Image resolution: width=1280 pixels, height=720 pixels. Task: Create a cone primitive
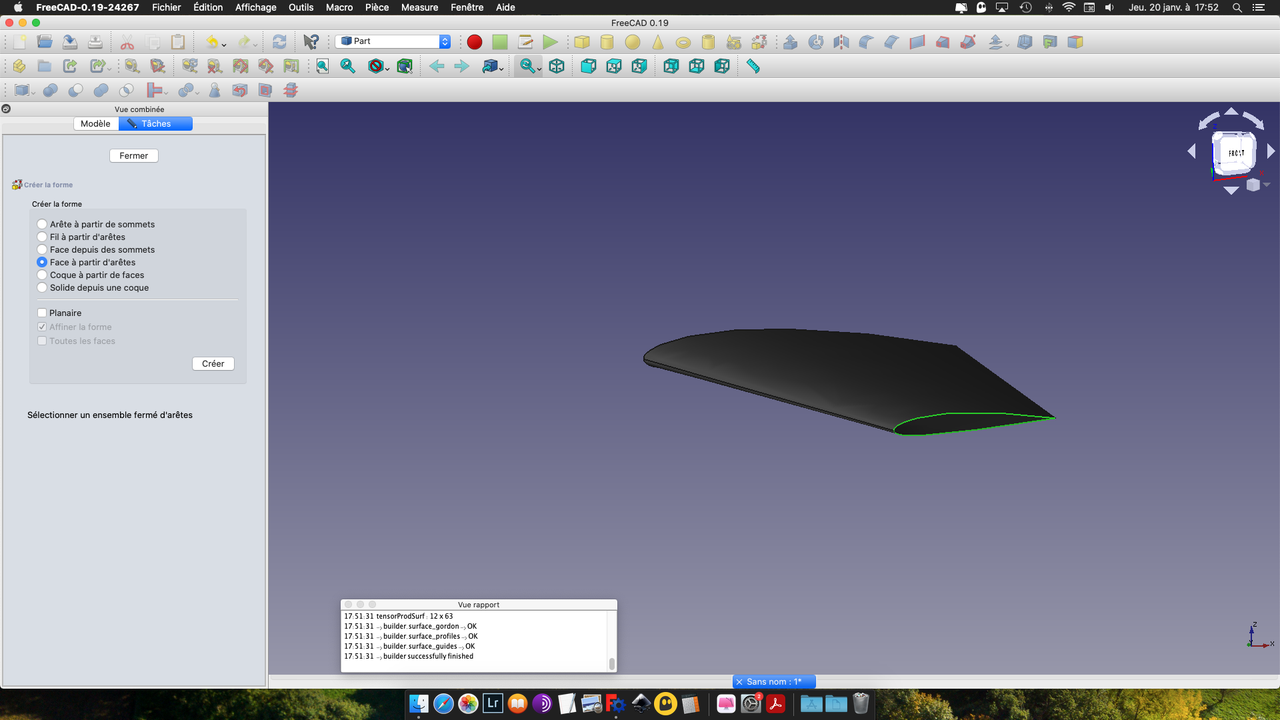point(658,42)
